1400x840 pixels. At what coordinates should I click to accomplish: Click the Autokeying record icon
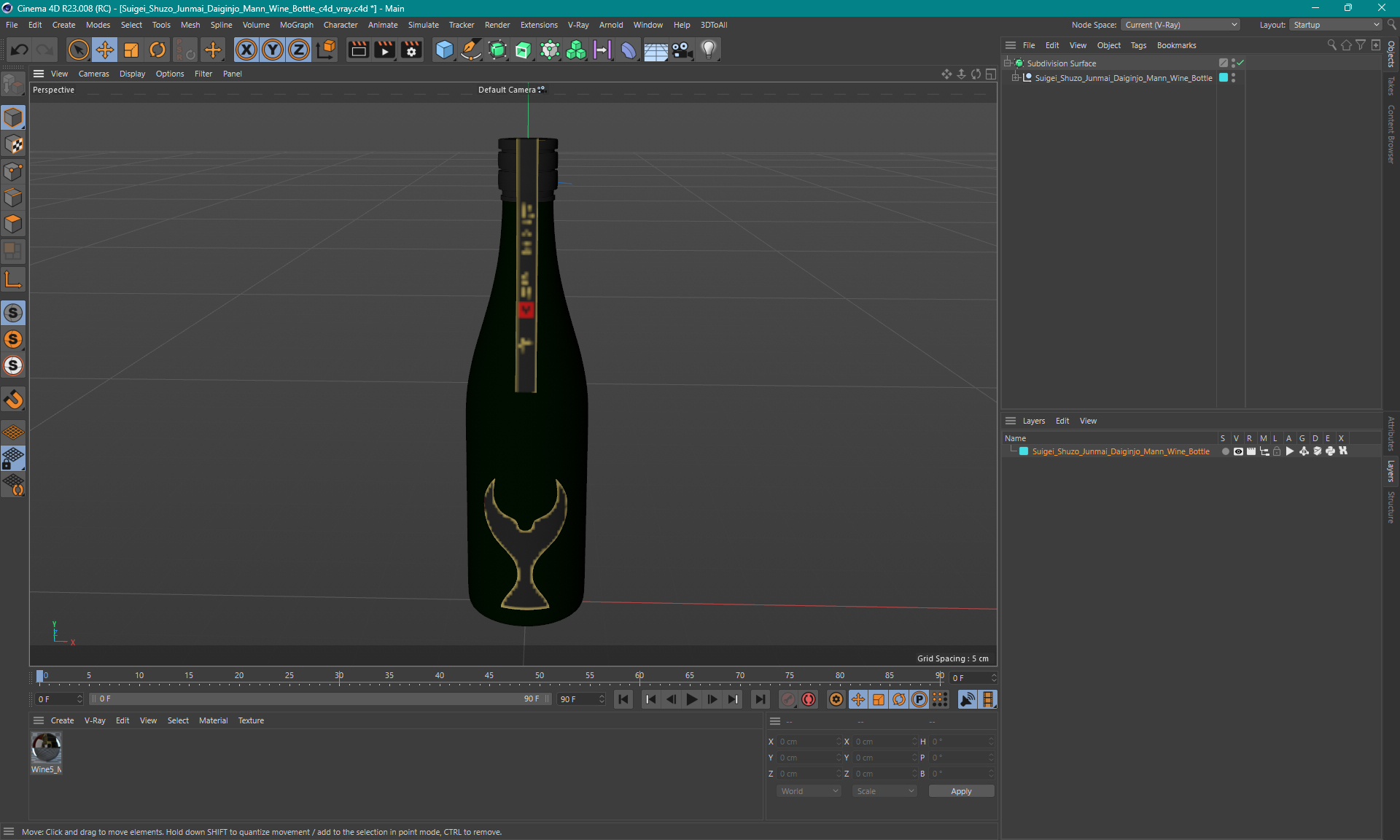[809, 699]
